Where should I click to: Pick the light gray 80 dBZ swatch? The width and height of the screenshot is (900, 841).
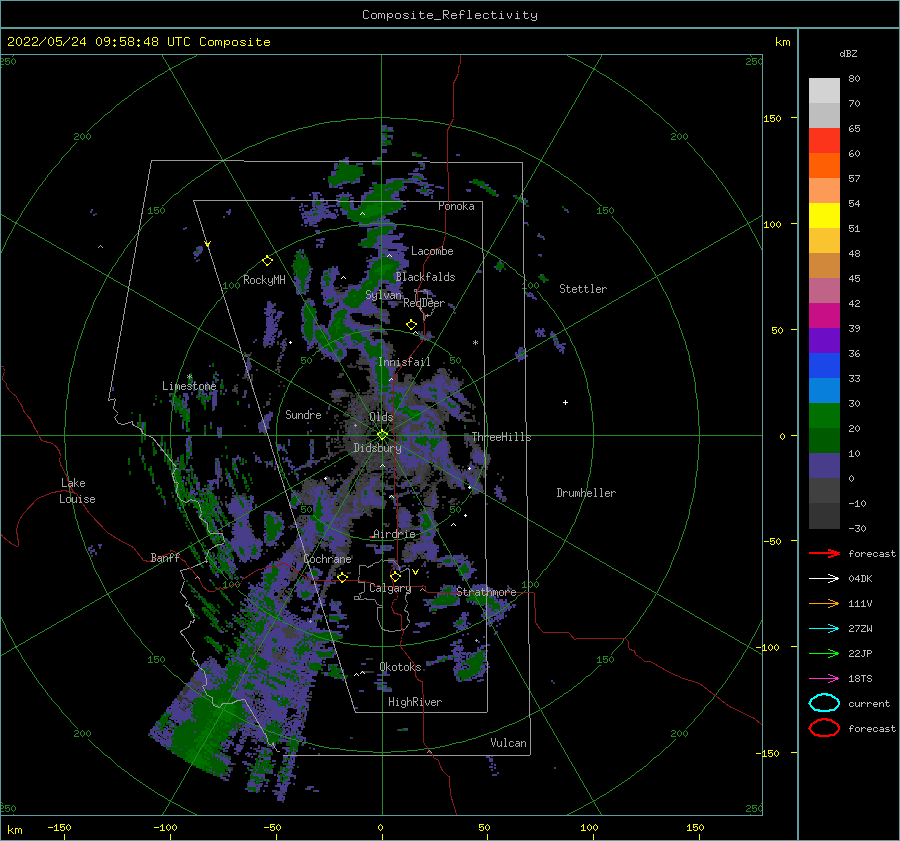click(824, 91)
